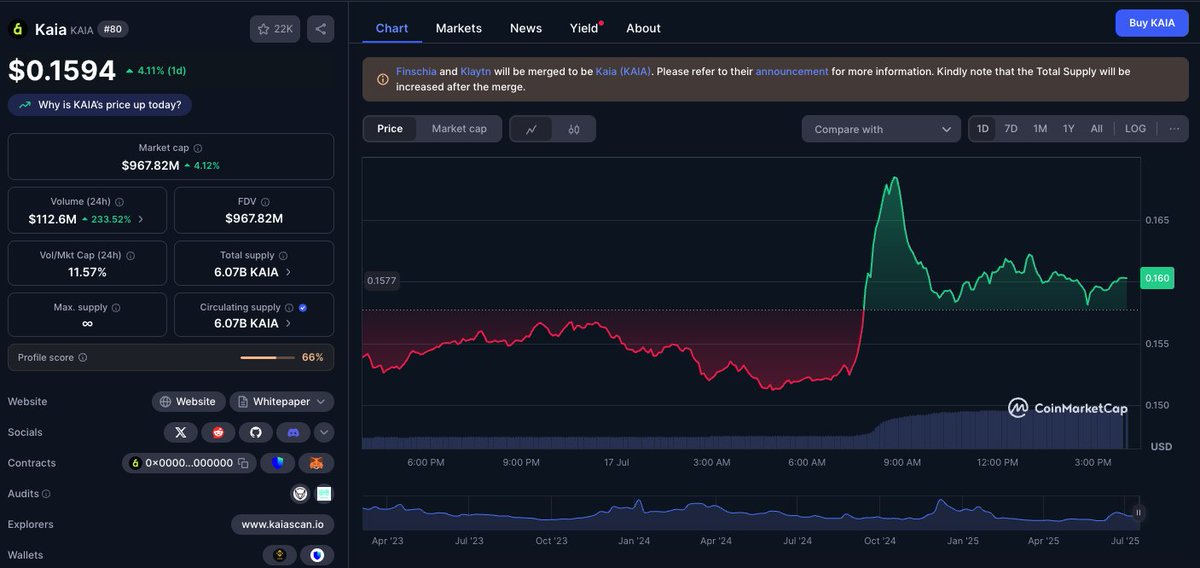Click the Profile score progress bar
The image size is (1200, 568).
266,357
